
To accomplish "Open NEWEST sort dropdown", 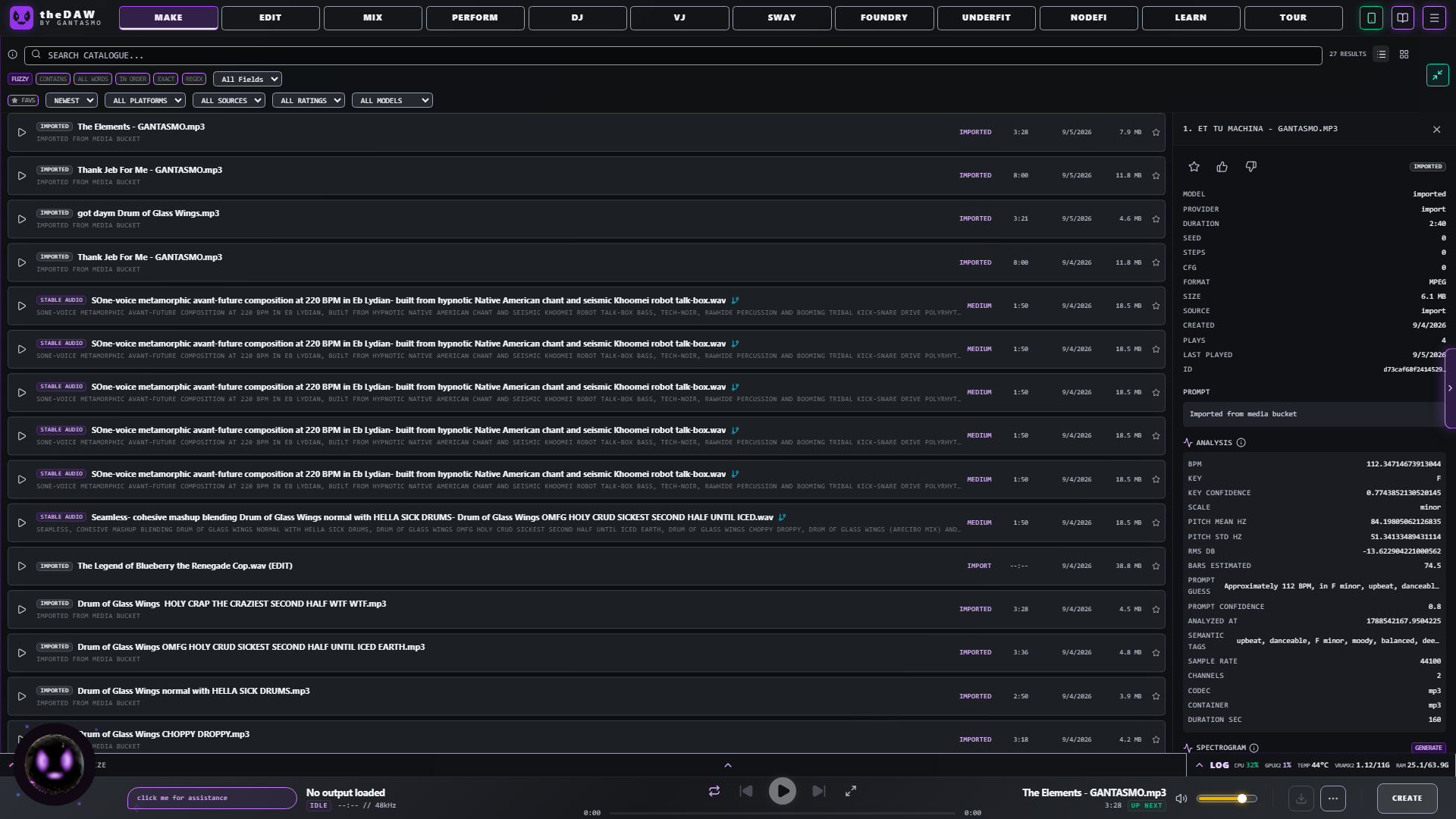I will tap(71, 100).
